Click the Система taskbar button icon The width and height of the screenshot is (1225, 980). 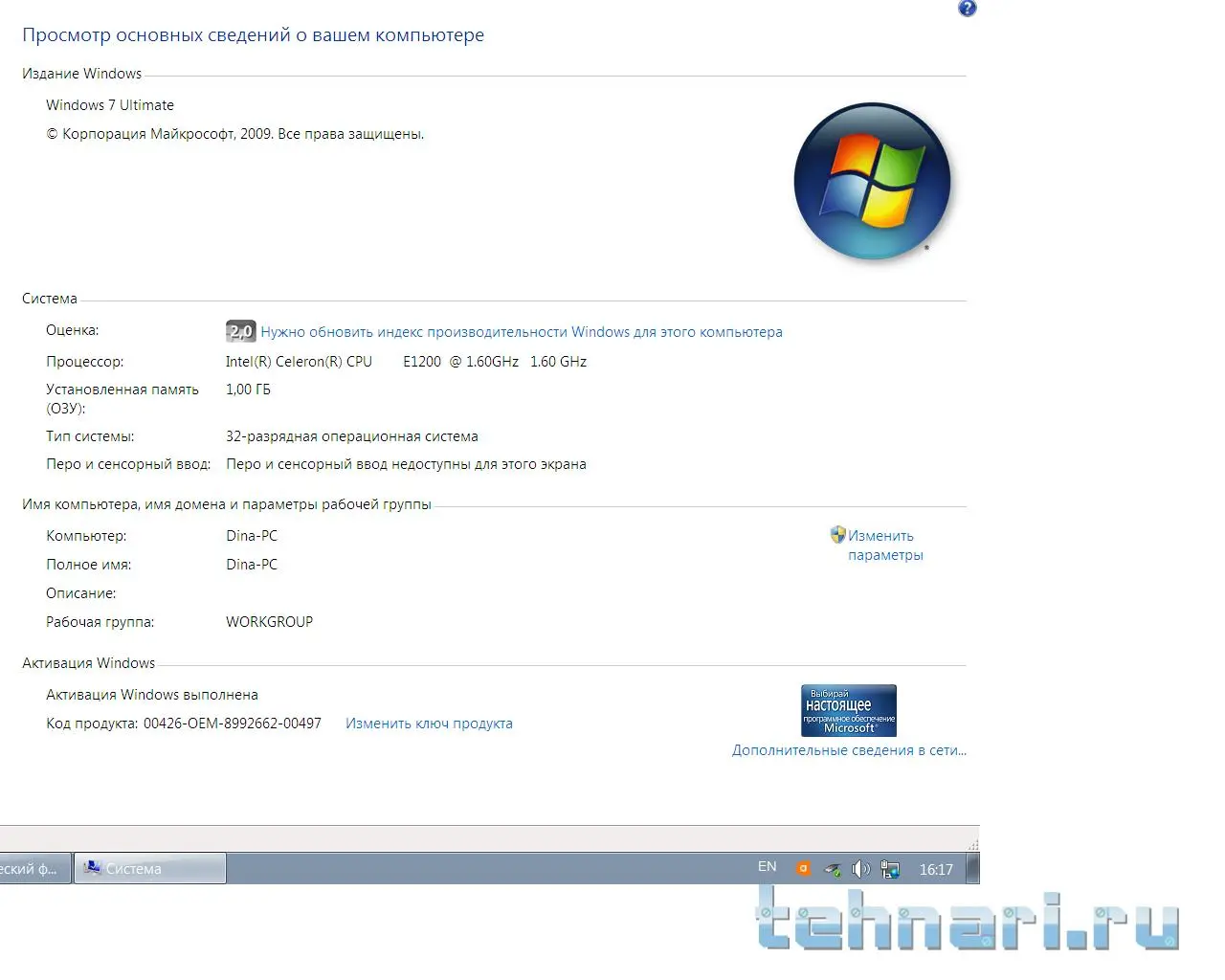92,868
